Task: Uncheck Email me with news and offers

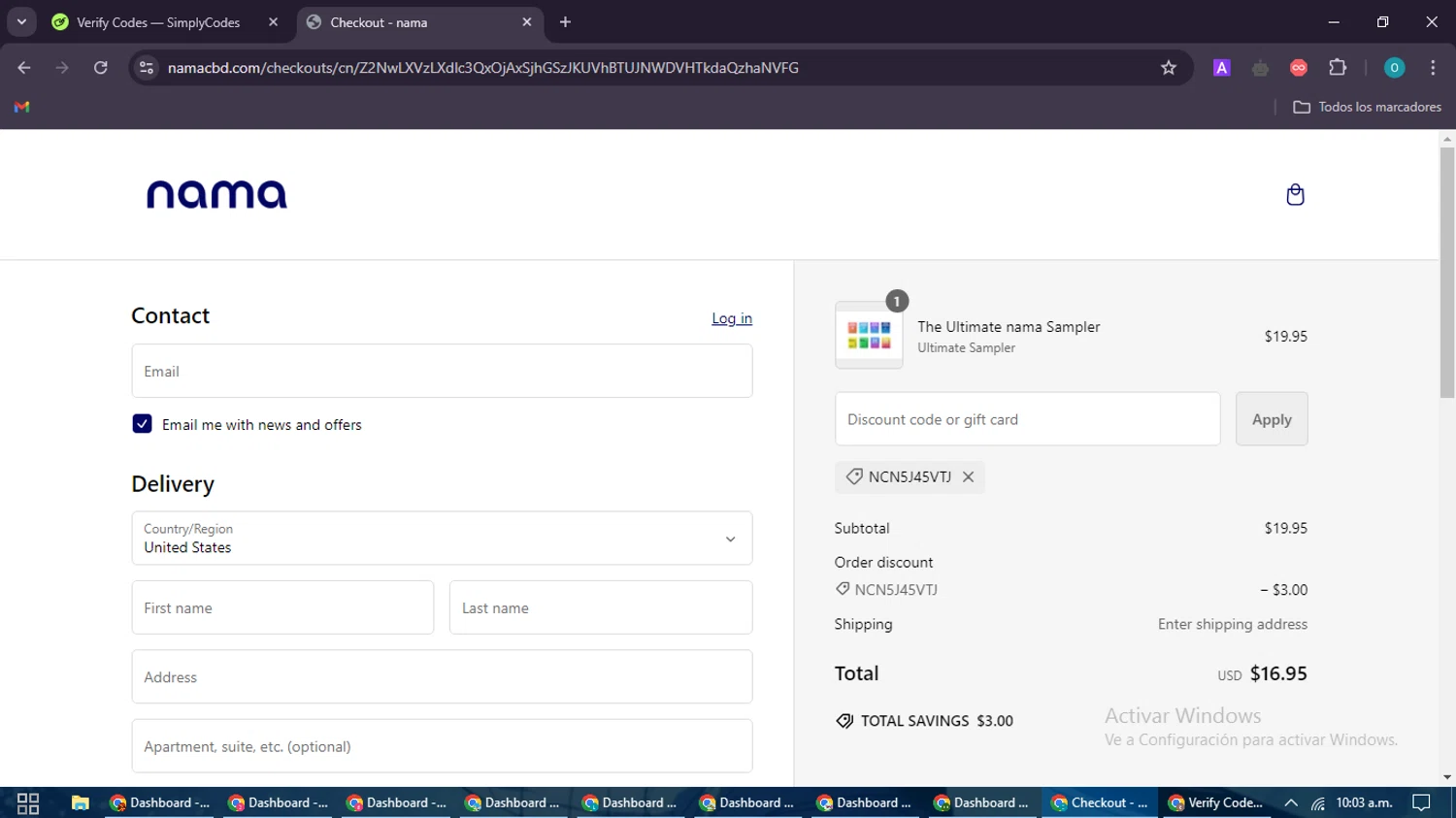Action: 143,424
